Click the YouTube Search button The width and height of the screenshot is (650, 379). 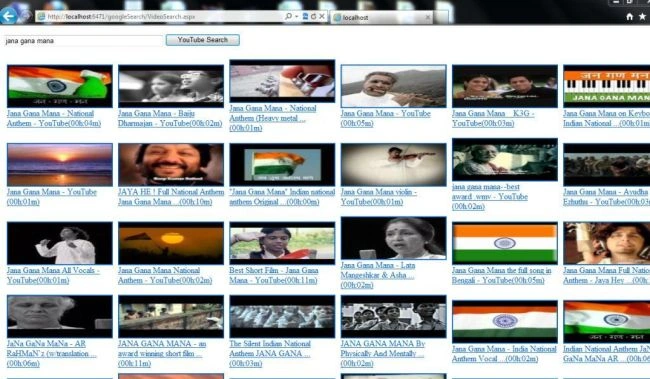pos(203,40)
